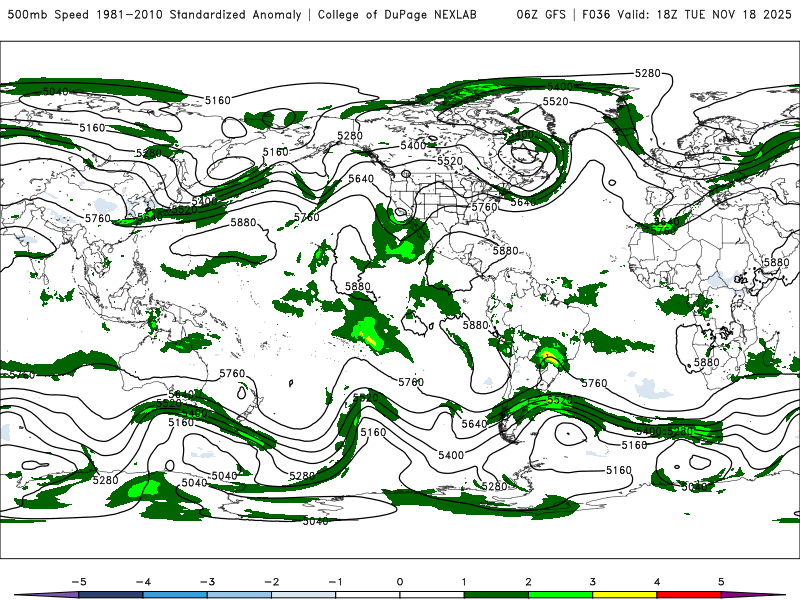Select the blue -4-to--3 colorbar segment

coord(175,595)
